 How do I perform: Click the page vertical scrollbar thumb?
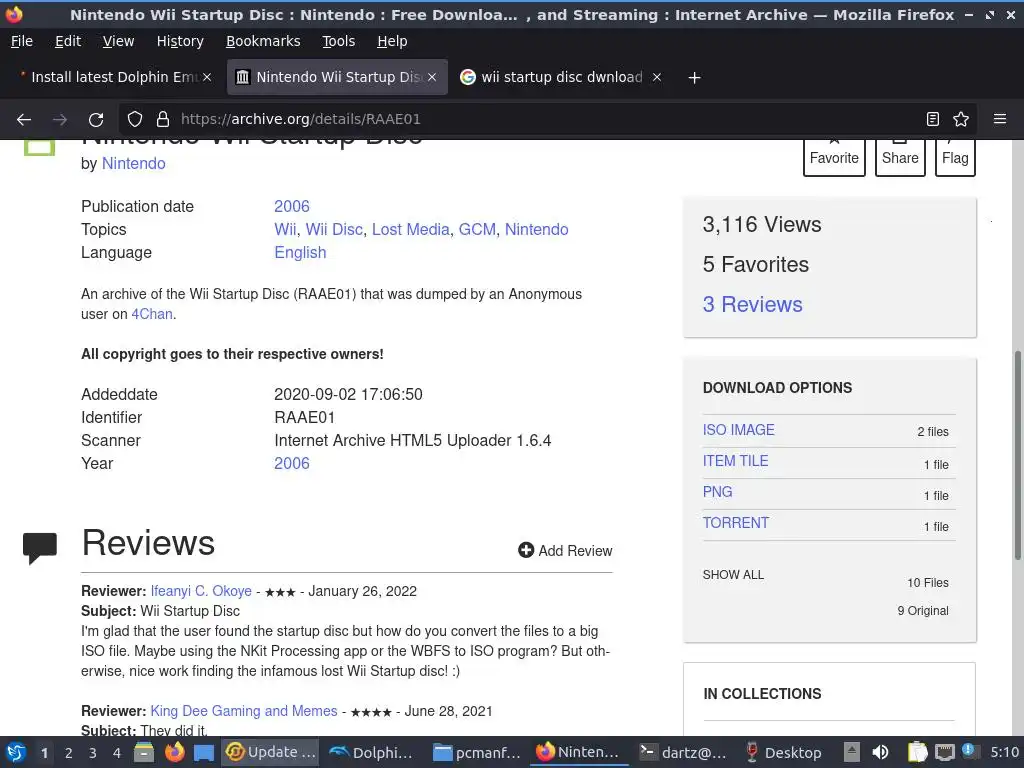click(x=1017, y=455)
